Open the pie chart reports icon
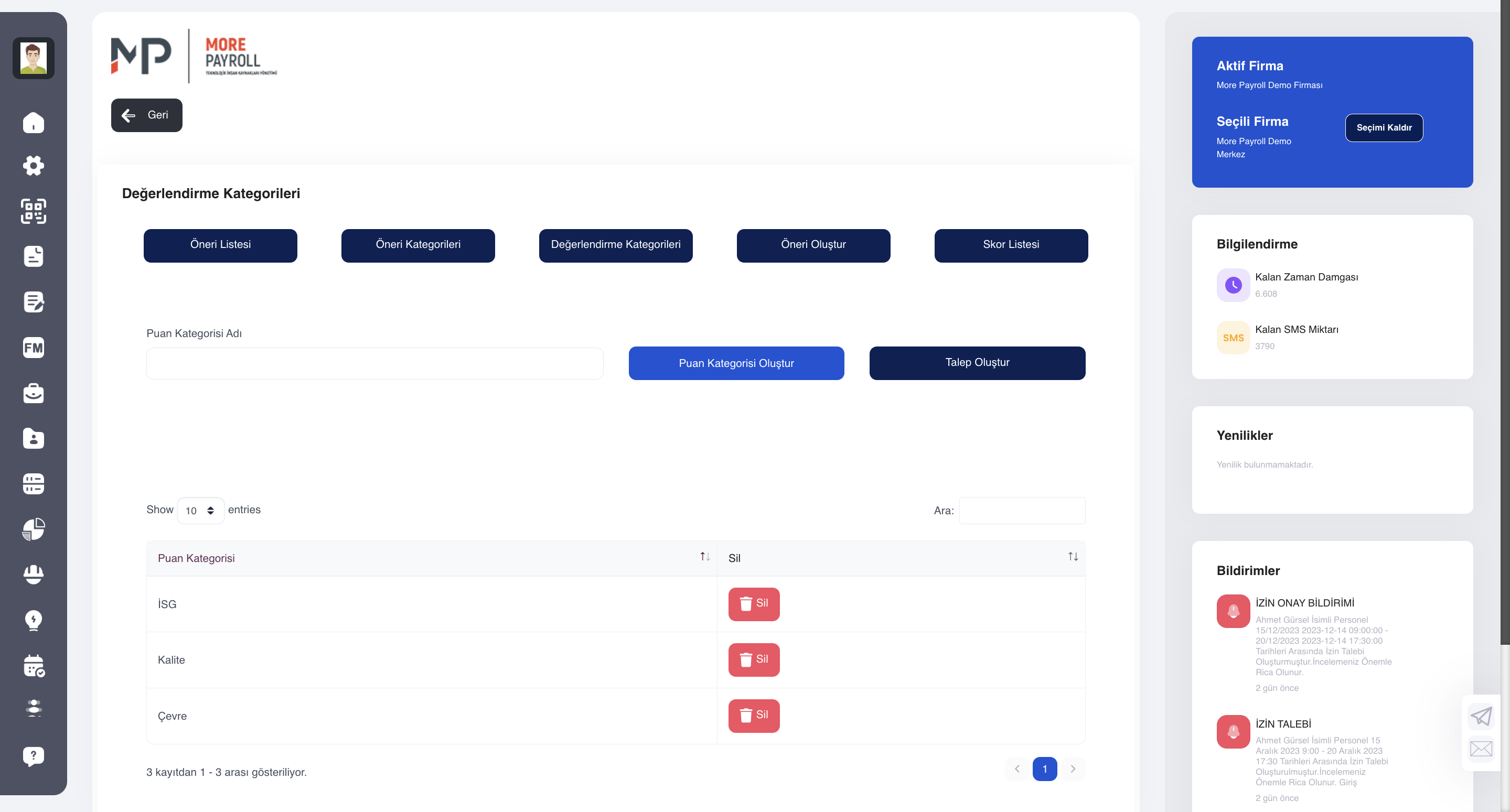The width and height of the screenshot is (1510, 812). click(34, 529)
